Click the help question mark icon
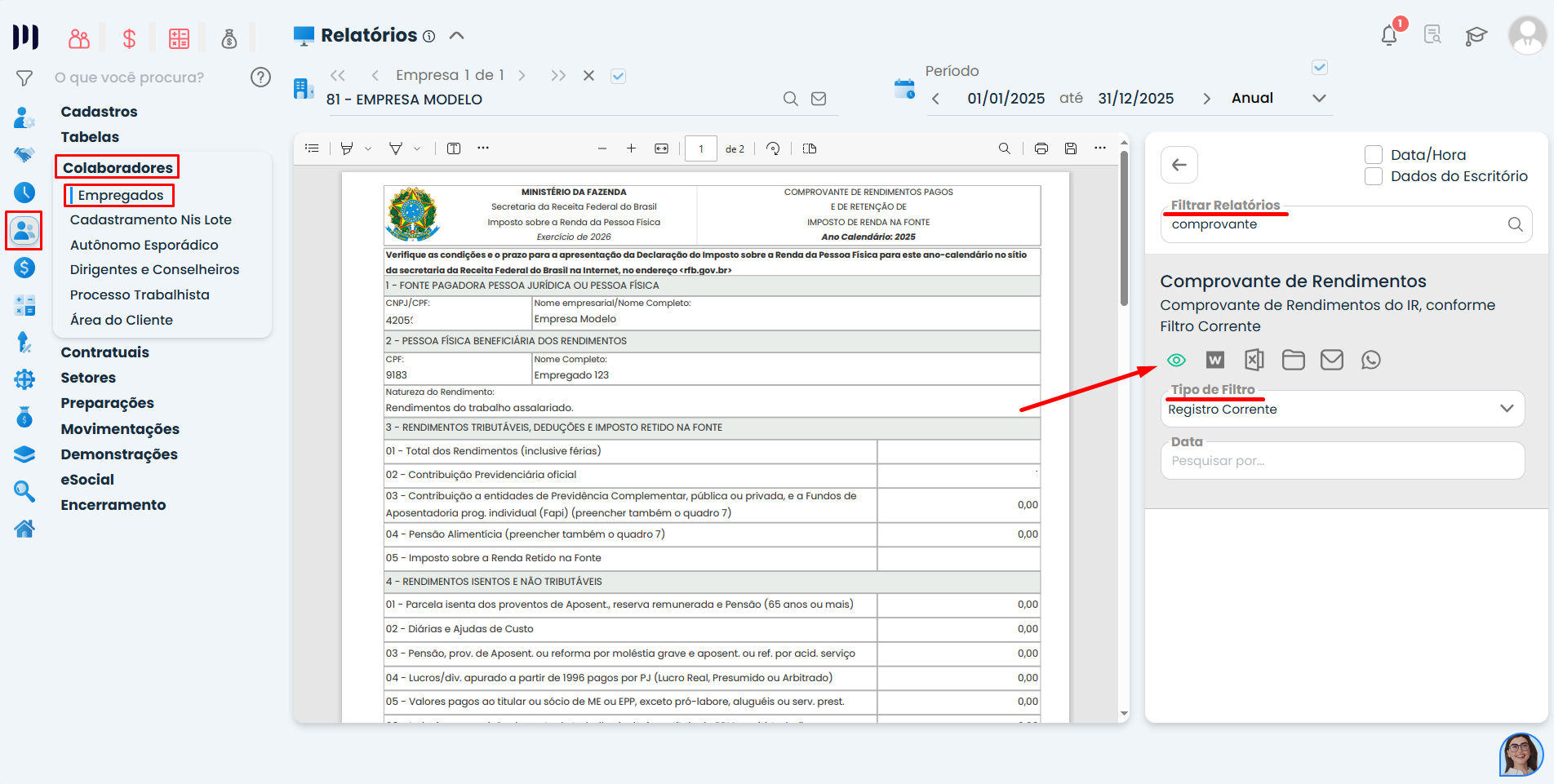 pos(260,78)
